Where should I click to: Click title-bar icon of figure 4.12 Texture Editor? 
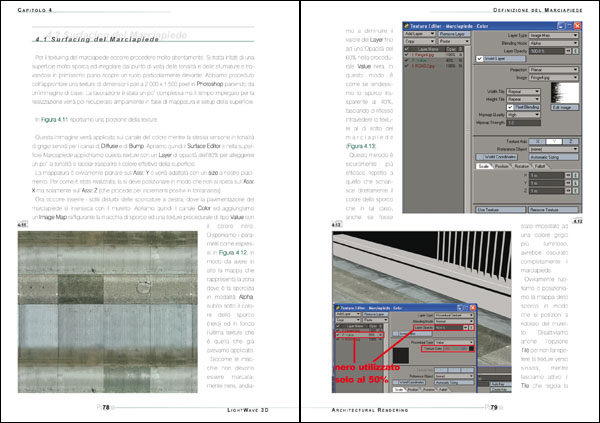coord(407,26)
